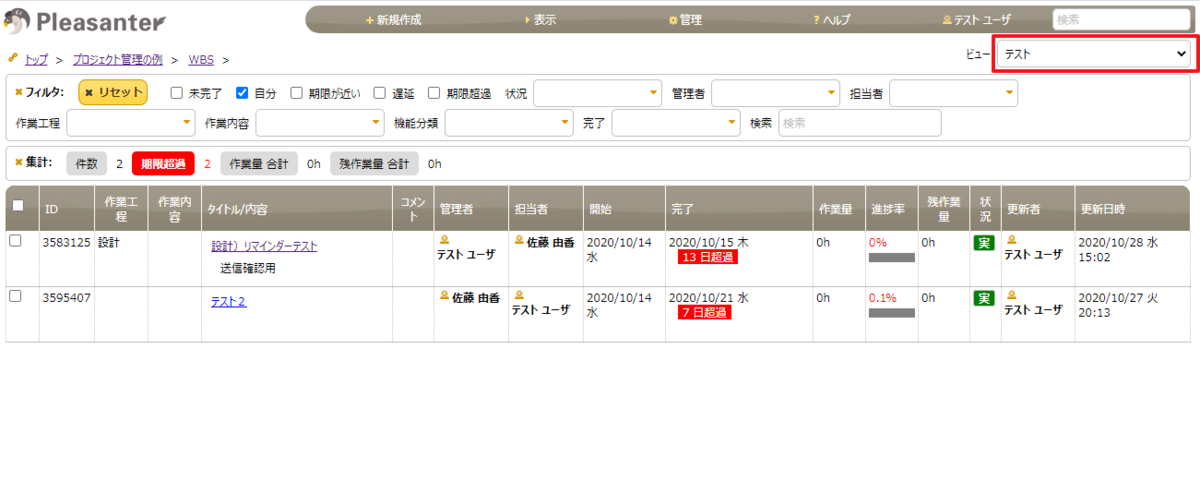
Task: Click progress bar for 0.1% row
Action: tap(892, 313)
